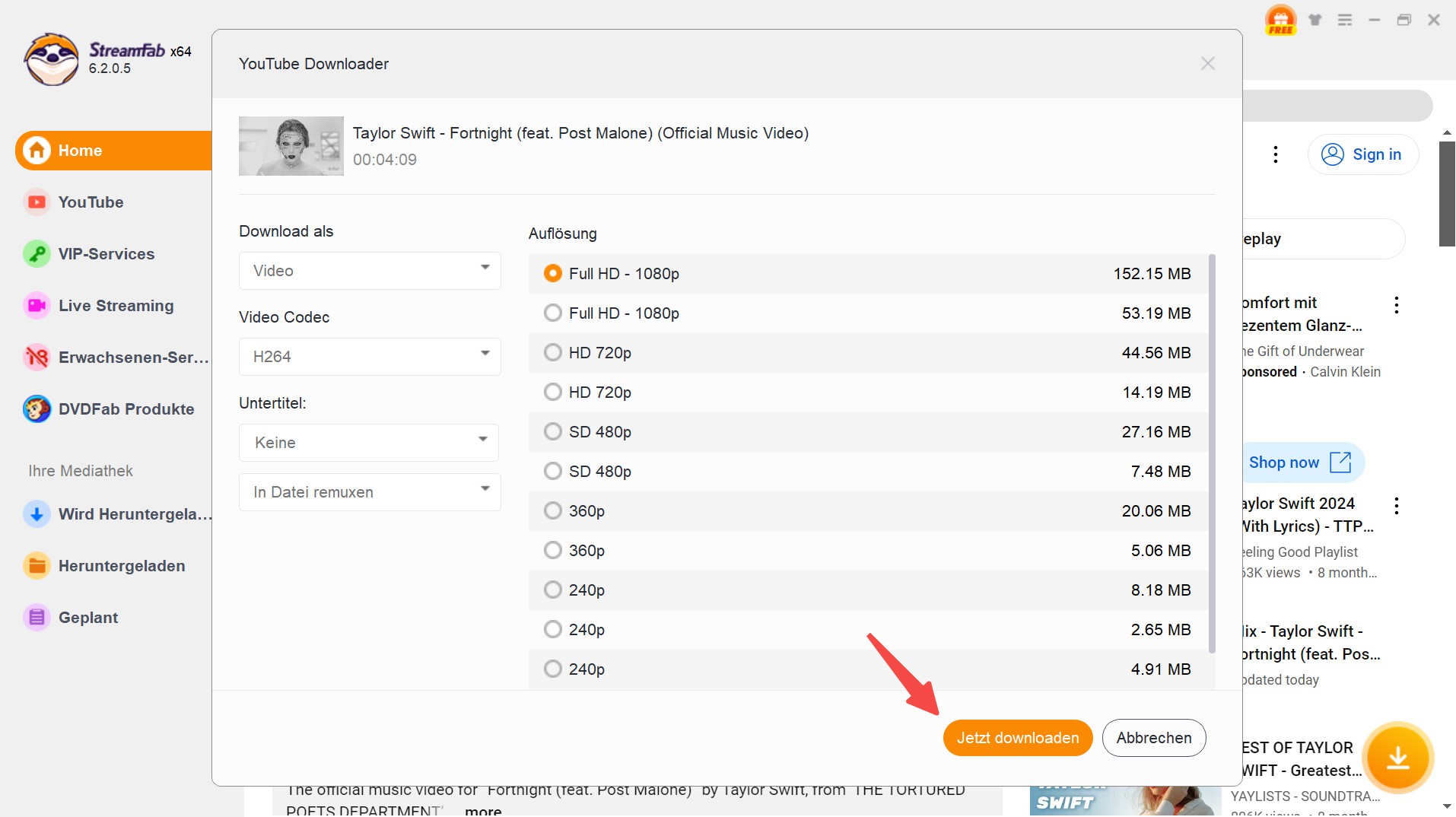Click the web page vertical scrollbar
This screenshot has height=817, width=1456.
click(1447, 194)
